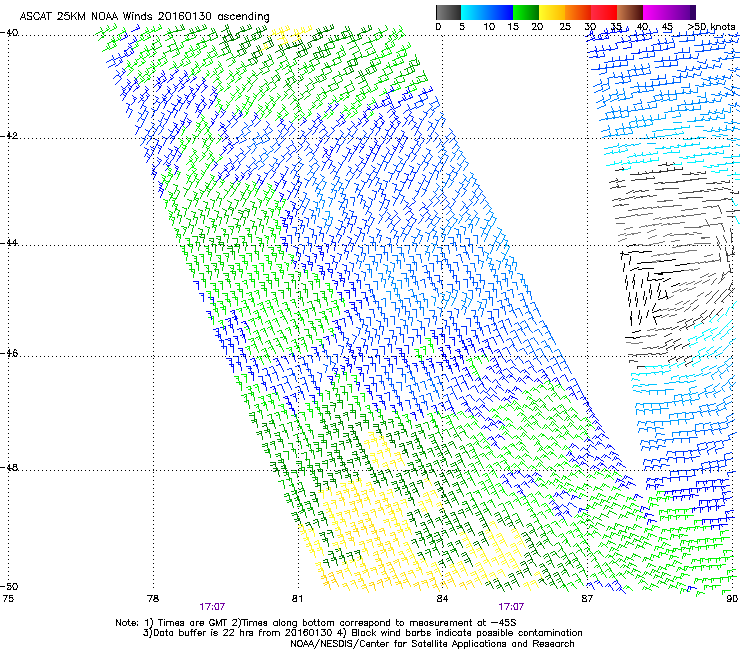Click longitude axis label "87"

coord(587,598)
